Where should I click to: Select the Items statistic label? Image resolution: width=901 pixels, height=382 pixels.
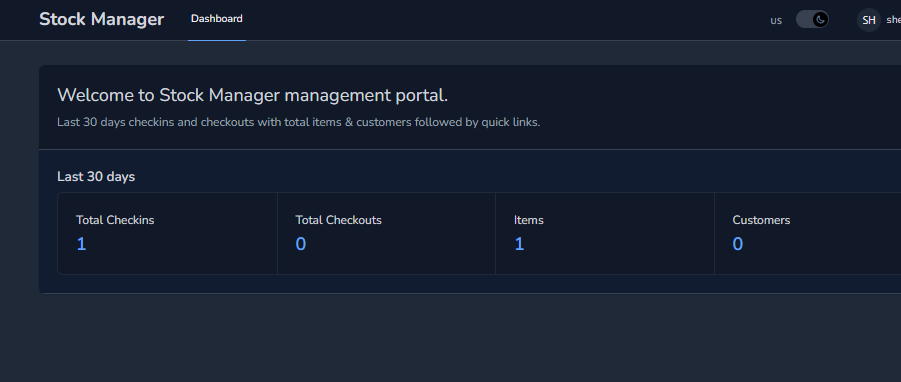tap(528, 220)
